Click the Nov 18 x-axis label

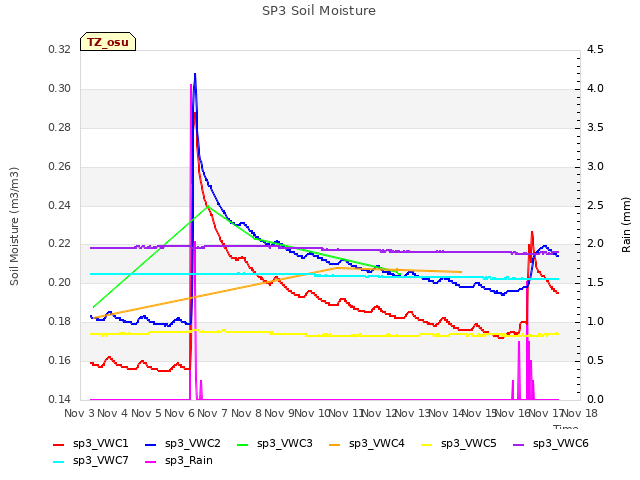coord(580,413)
